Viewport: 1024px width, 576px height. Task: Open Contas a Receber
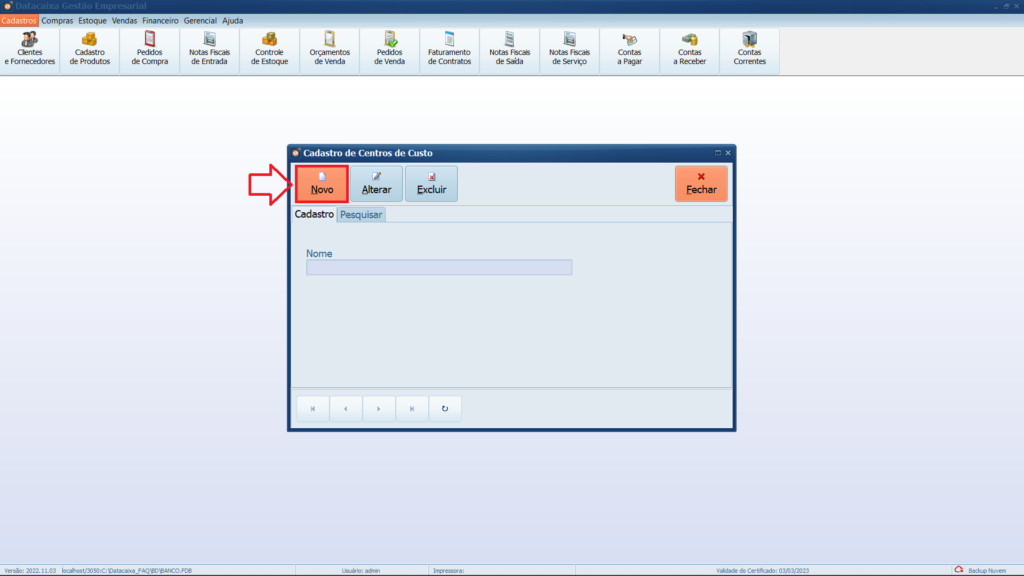coord(690,50)
